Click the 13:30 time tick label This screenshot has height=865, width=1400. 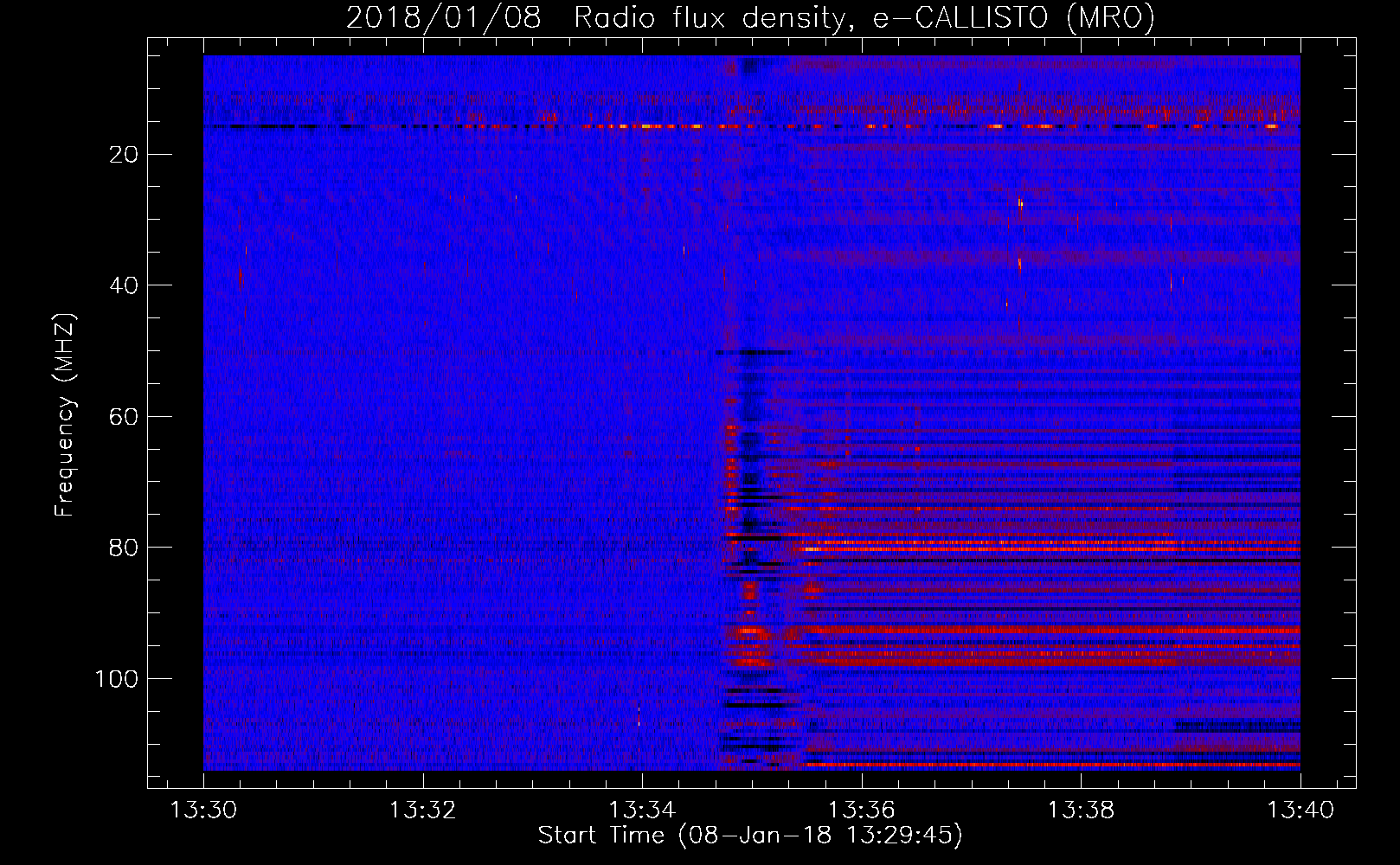(x=204, y=811)
